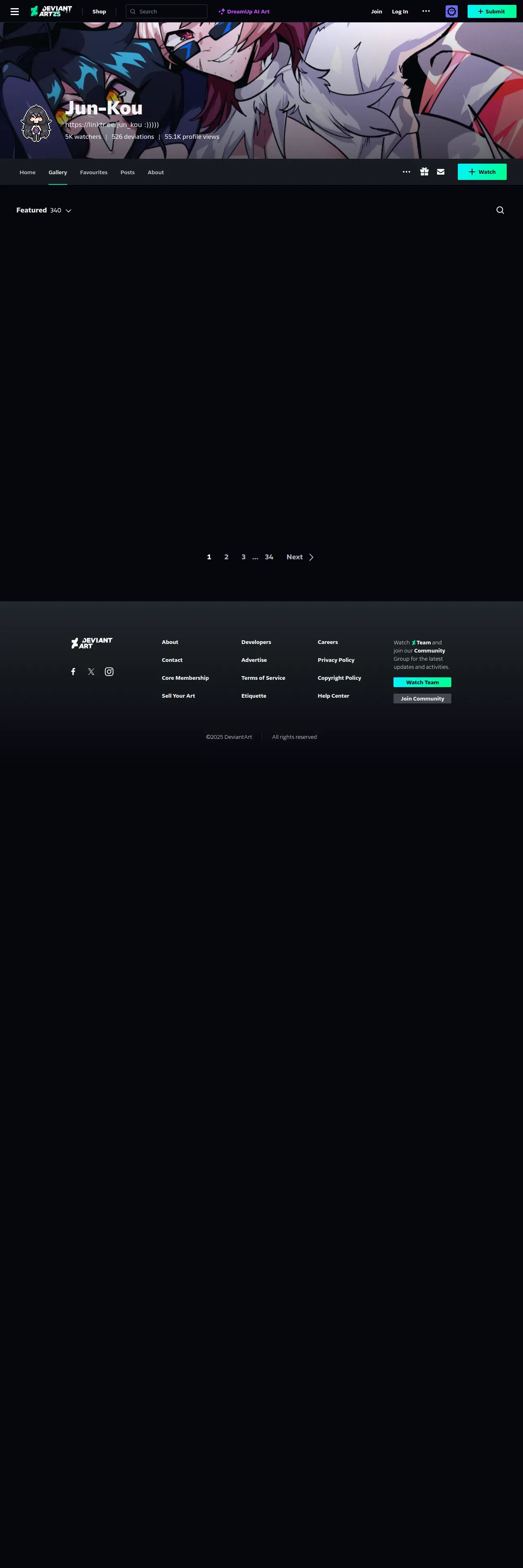Switch to the Favourites tab
Viewport: 523px width, 1568px height.
[x=94, y=172]
